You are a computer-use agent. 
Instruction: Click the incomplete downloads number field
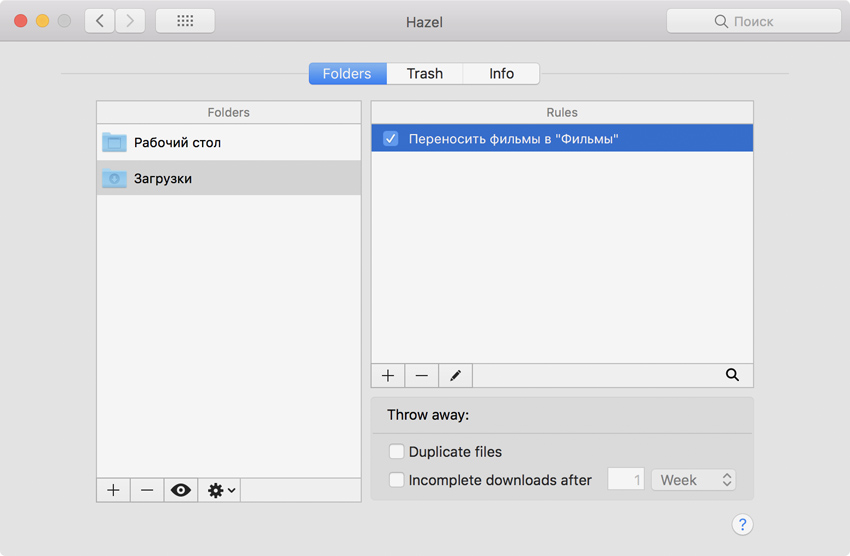pos(627,480)
